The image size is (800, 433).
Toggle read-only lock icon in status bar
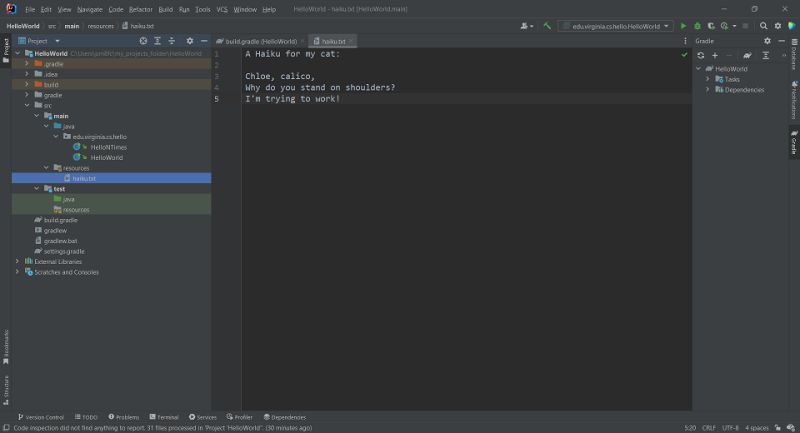778,428
